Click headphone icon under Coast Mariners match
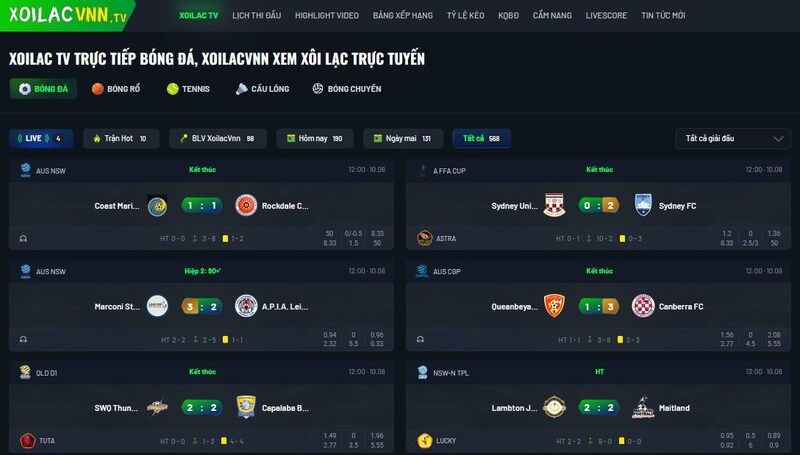This screenshot has width=800, height=455. click(23, 238)
